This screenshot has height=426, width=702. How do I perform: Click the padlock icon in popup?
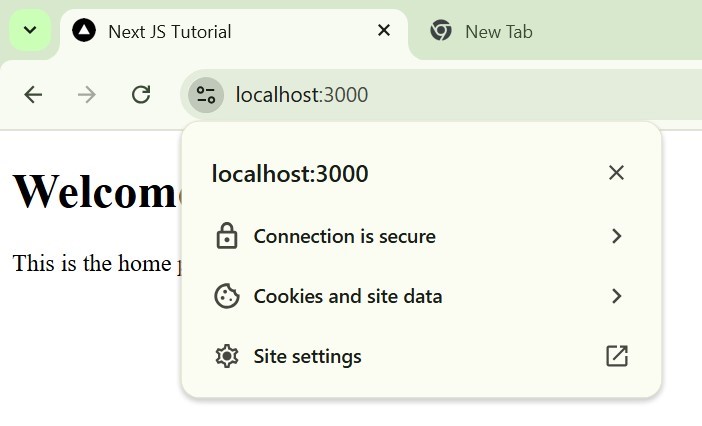tap(227, 237)
